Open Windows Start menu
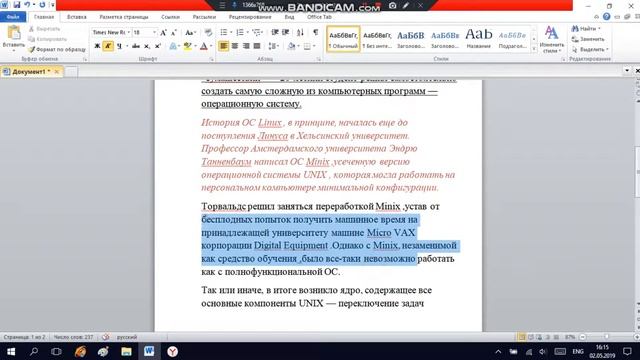This screenshot has width=640, height=360. [x=11, y=351]
